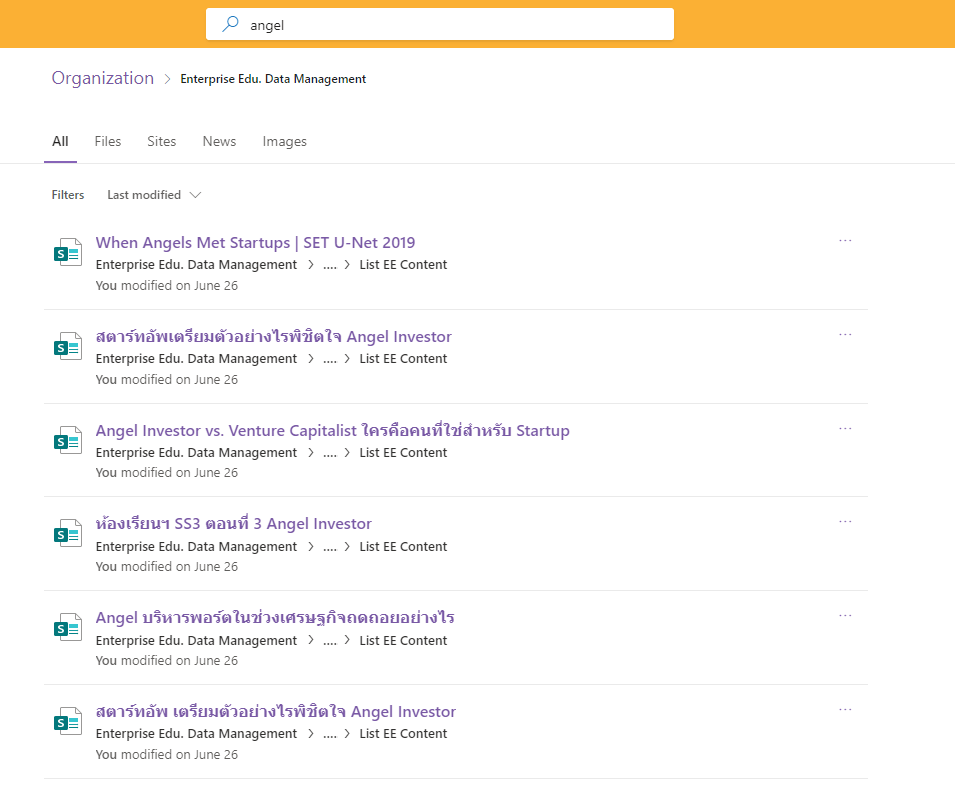Switch to the News tab
The height and width of the screenshot is (787, 955).
click(x=219, y=141)
